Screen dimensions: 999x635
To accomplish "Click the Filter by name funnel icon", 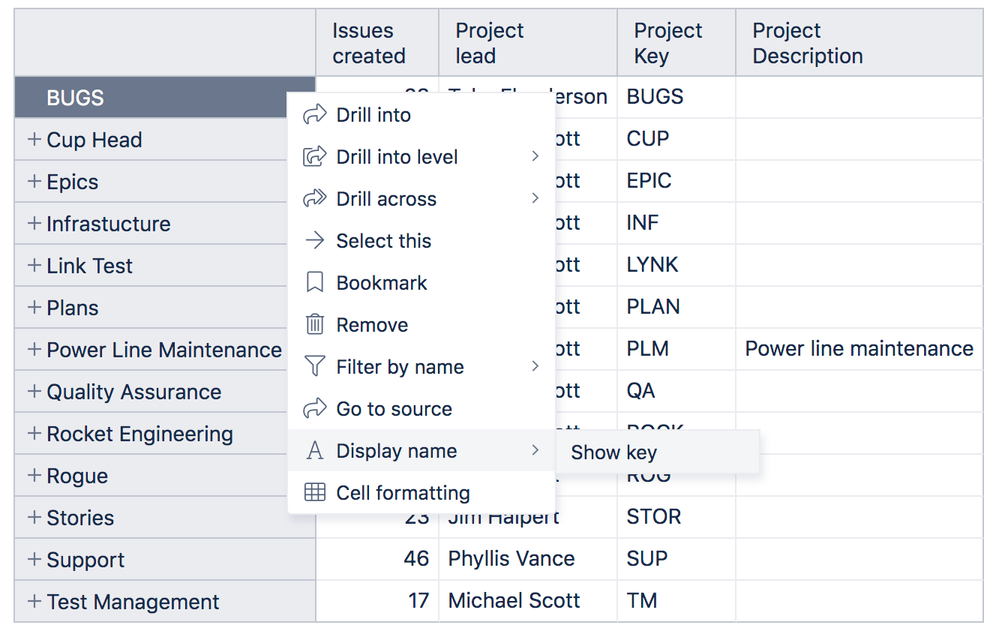I will coord(315,367).
